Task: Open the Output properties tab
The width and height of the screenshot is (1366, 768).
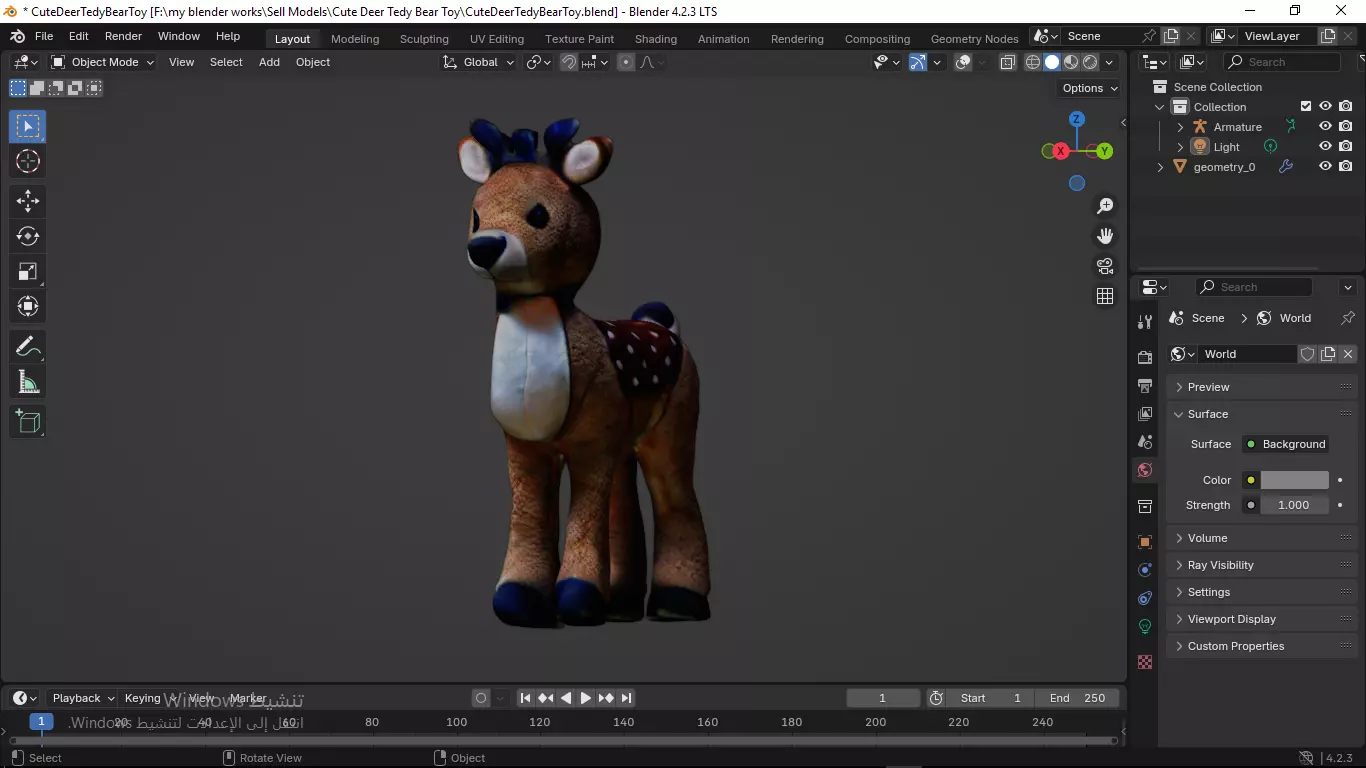Action: pos(1145,385)
